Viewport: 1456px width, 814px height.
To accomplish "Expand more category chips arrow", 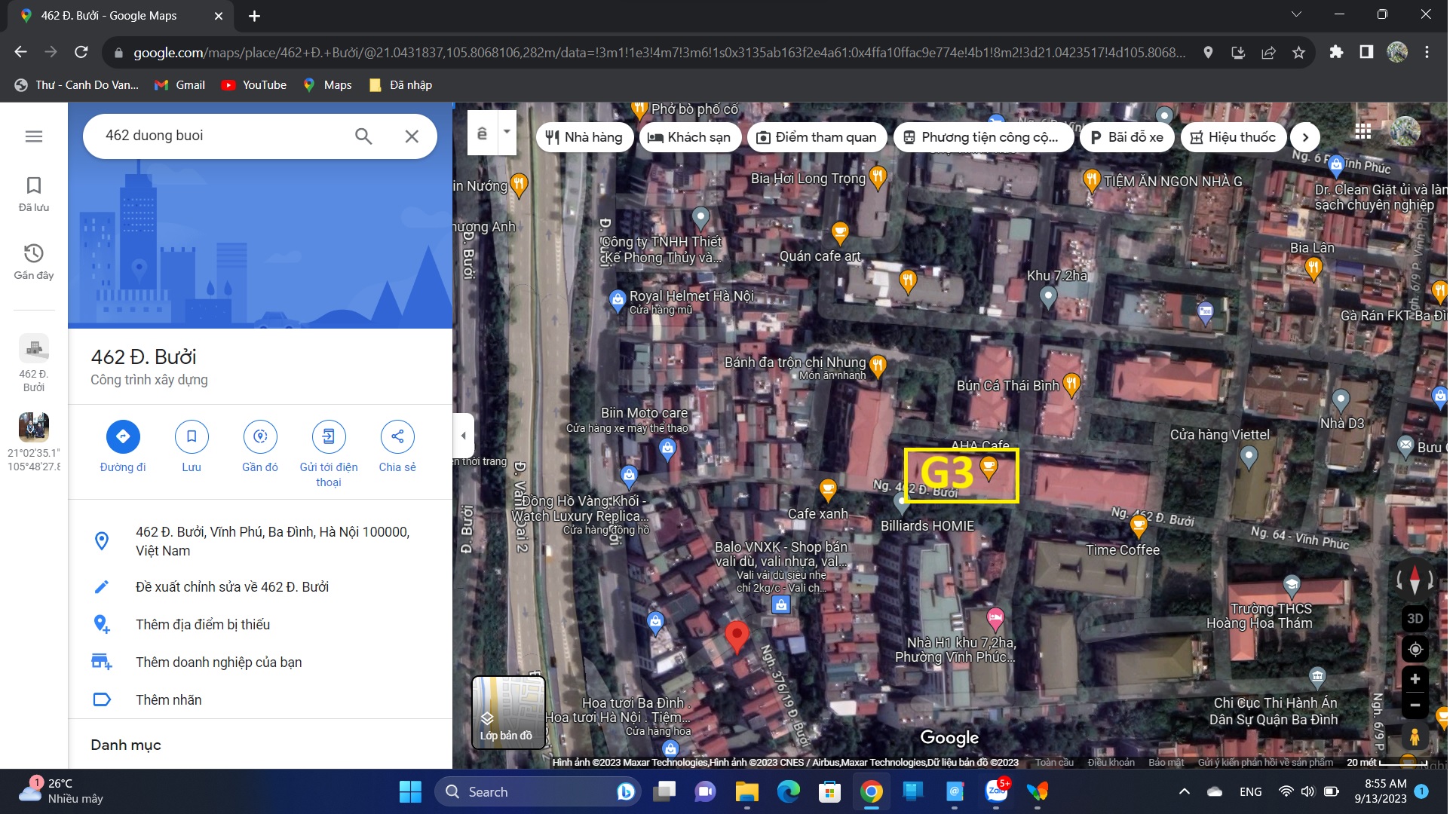I will [x=1305, y=137].
